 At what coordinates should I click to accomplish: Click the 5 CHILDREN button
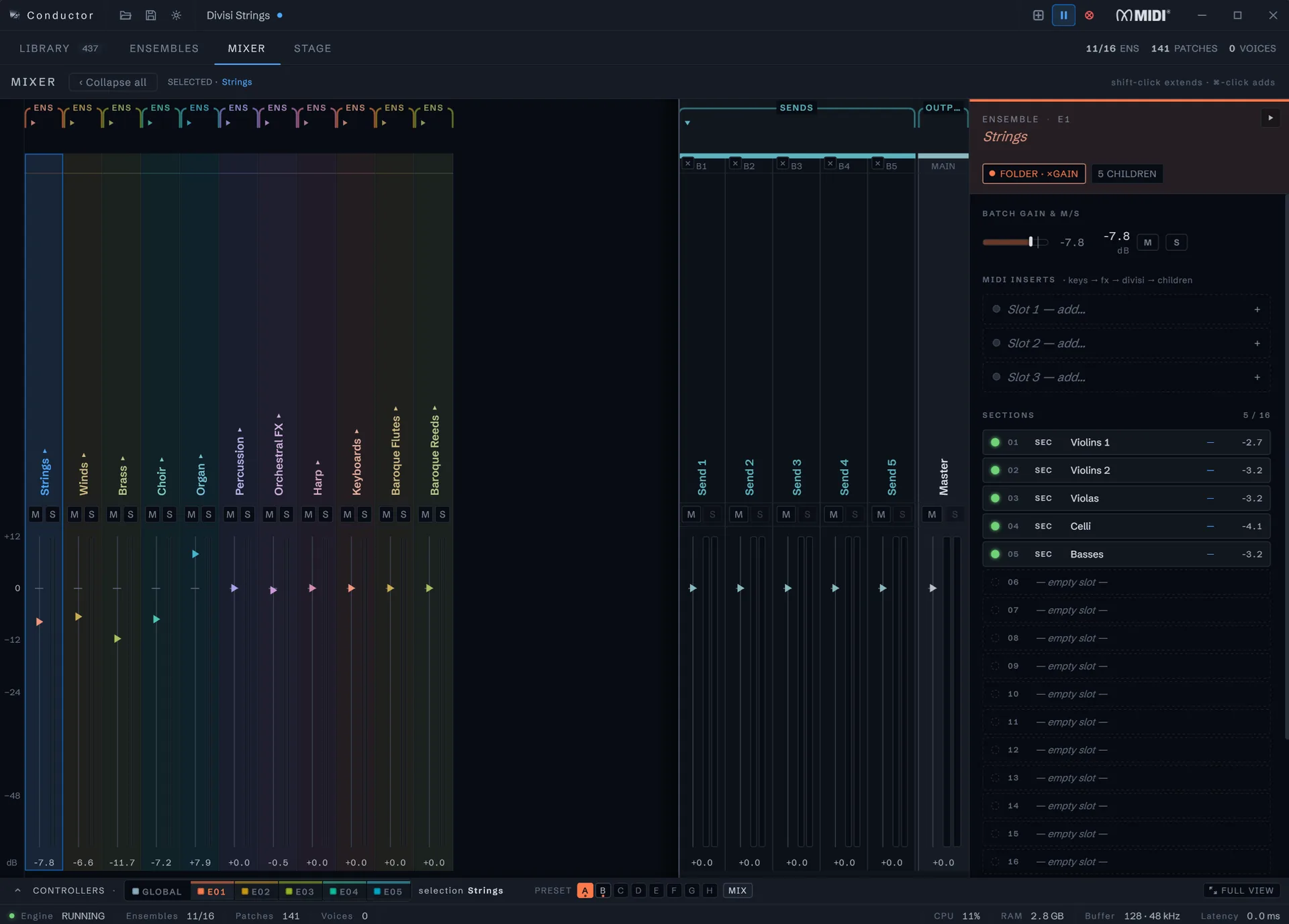(1127, 174)
